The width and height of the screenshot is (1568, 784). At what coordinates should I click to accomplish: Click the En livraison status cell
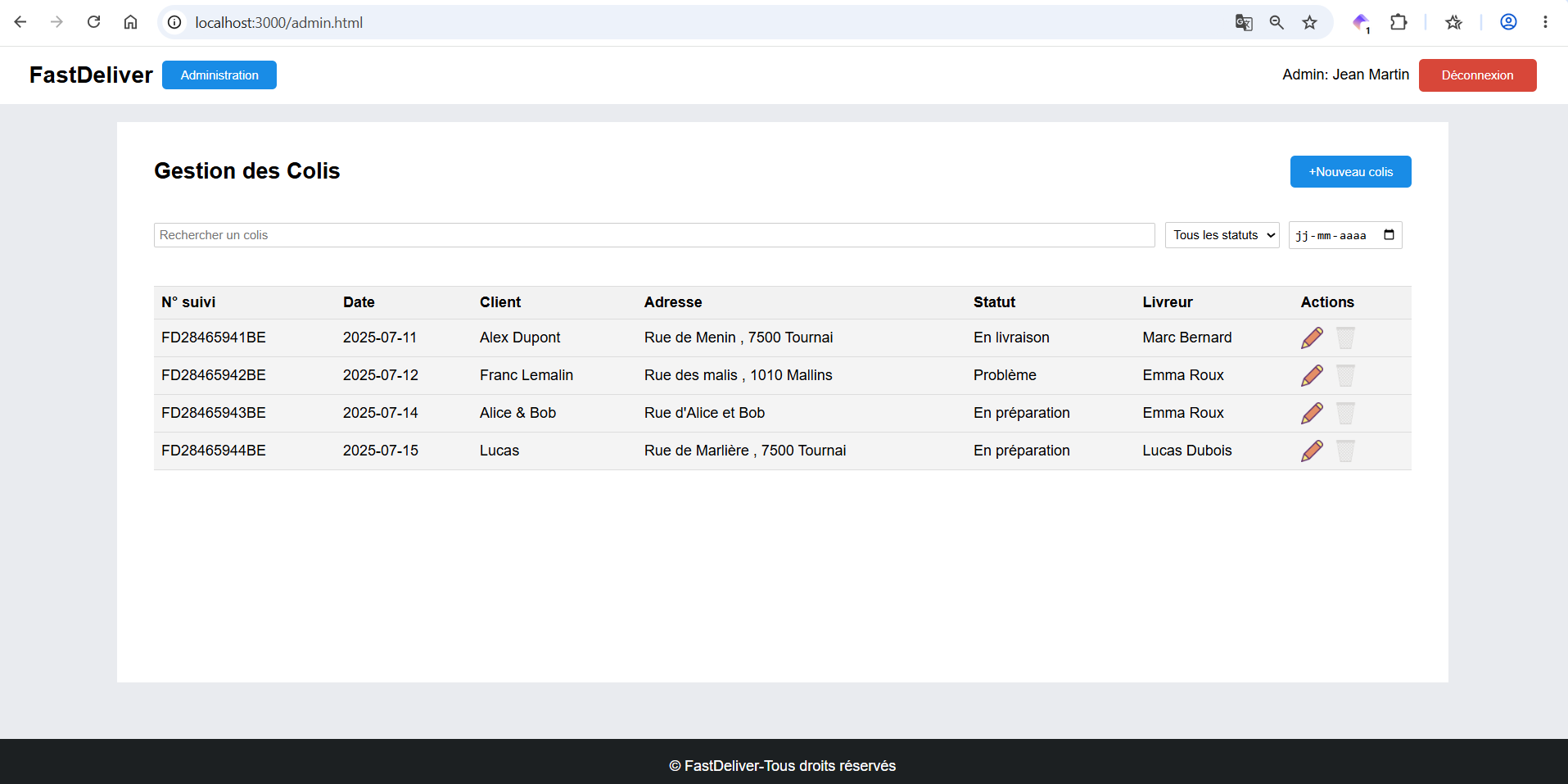tap(1011, 338)
